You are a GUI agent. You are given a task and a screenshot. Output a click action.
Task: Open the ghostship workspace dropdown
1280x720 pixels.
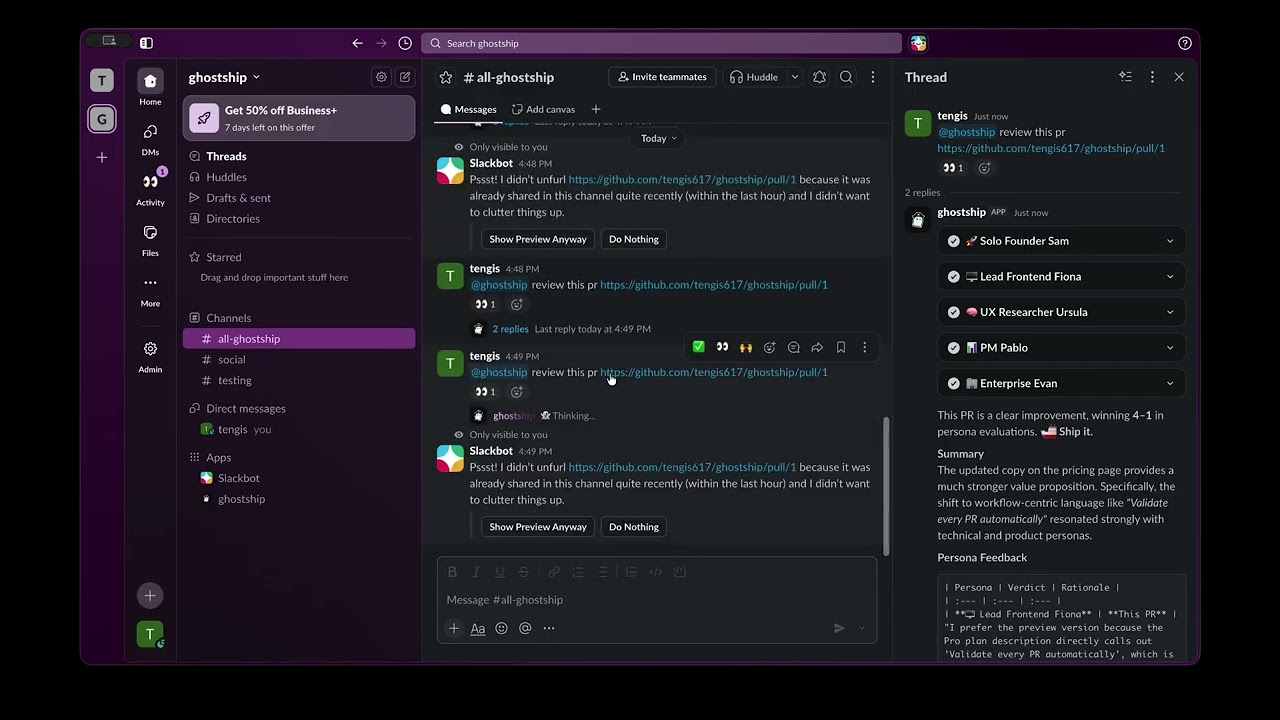point(224,77)
